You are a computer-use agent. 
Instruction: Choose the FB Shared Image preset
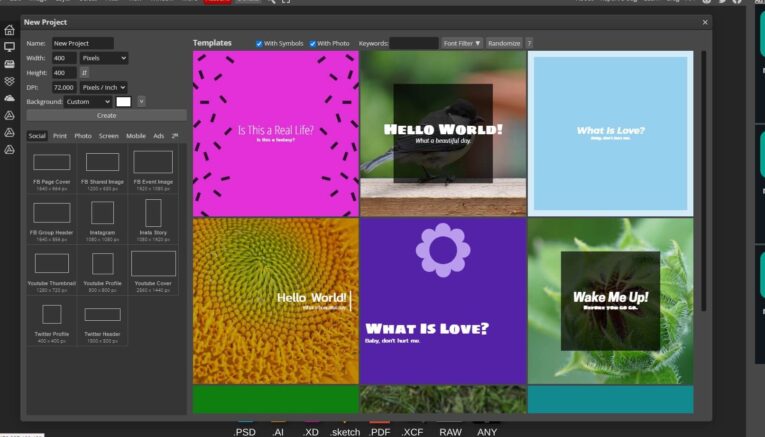102,171
